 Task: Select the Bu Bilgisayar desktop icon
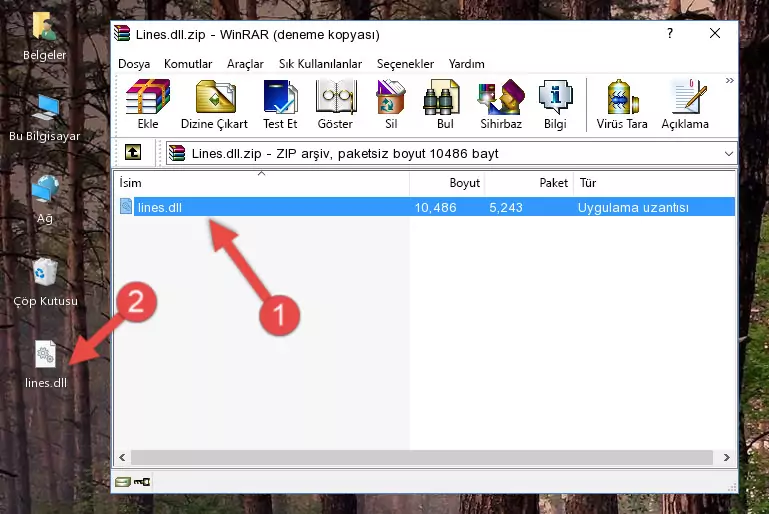pyautogui.click(x=45, y=118)
